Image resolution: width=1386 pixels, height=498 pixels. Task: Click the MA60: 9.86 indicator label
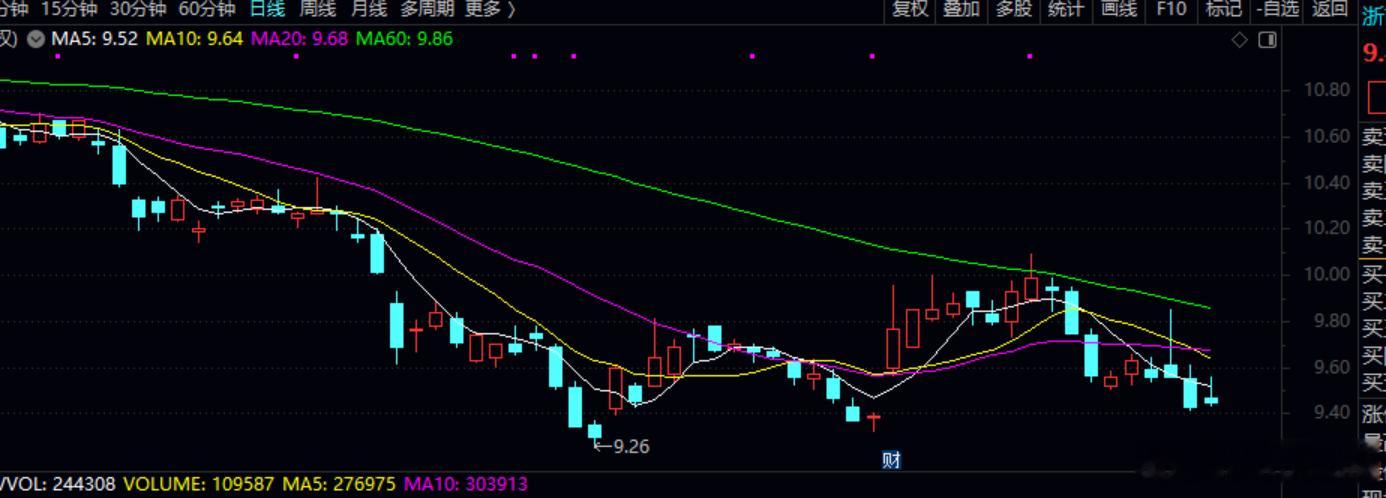pyautogui.click(x=404, y=39)
